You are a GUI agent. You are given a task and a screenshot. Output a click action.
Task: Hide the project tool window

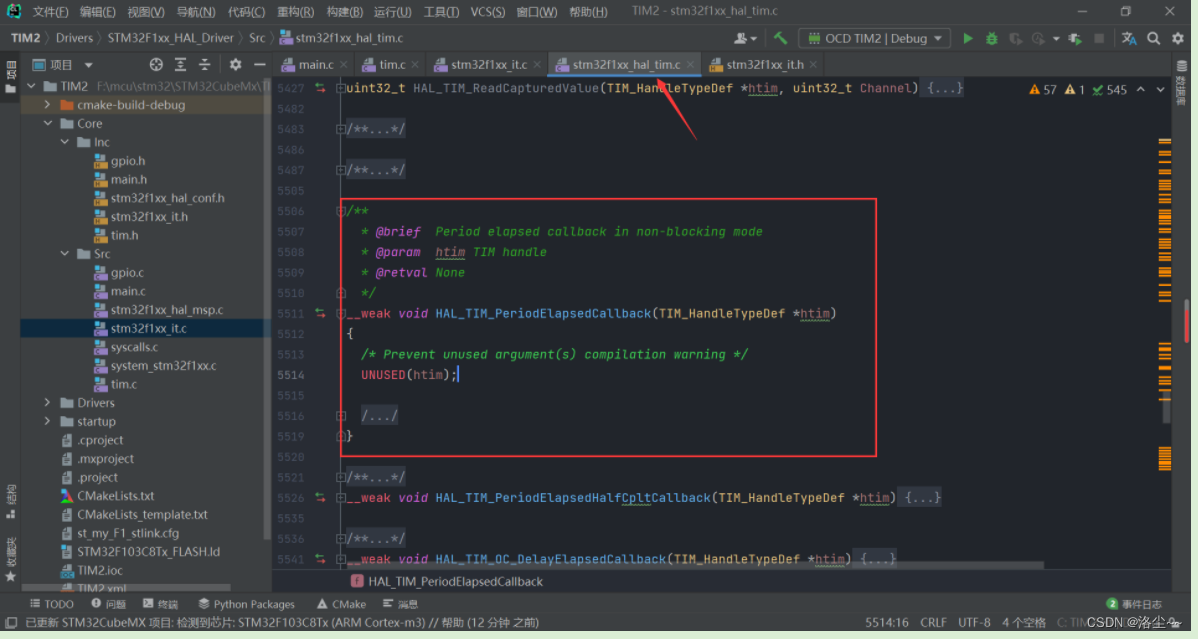[x=260, y=65]
